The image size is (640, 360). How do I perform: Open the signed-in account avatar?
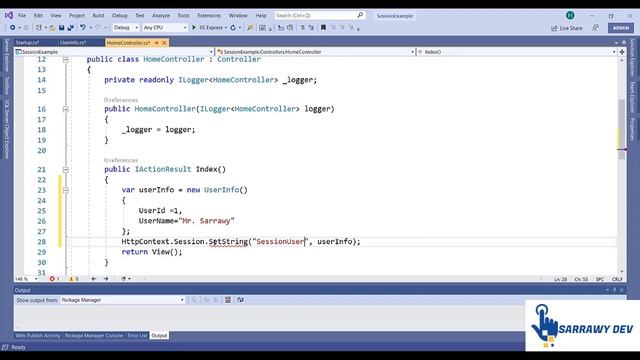click(x=570, y=16)
